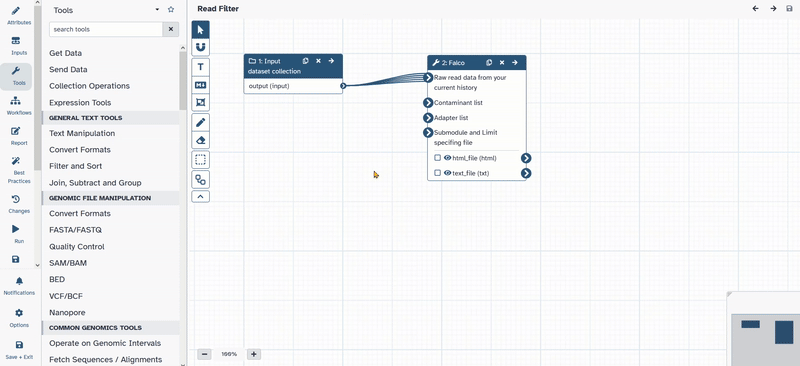Image resolution: width=800 pixels, height=366 pixels.
Task: Select the text comment tool
Action: (201, 66)
